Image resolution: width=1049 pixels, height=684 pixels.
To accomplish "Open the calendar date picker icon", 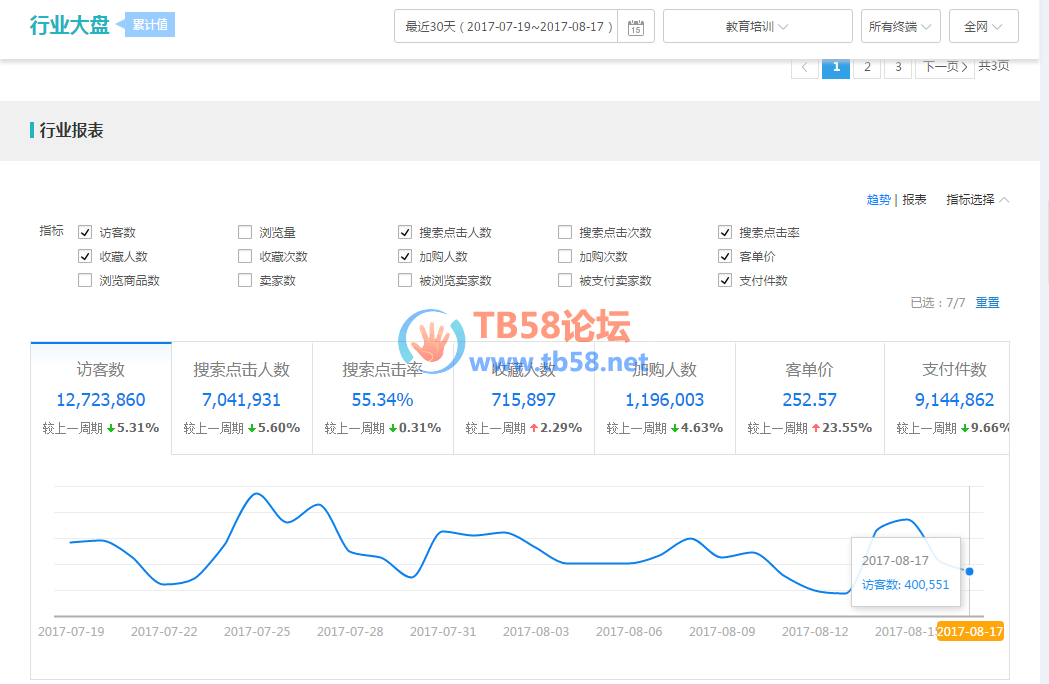I will pos(636,27).
